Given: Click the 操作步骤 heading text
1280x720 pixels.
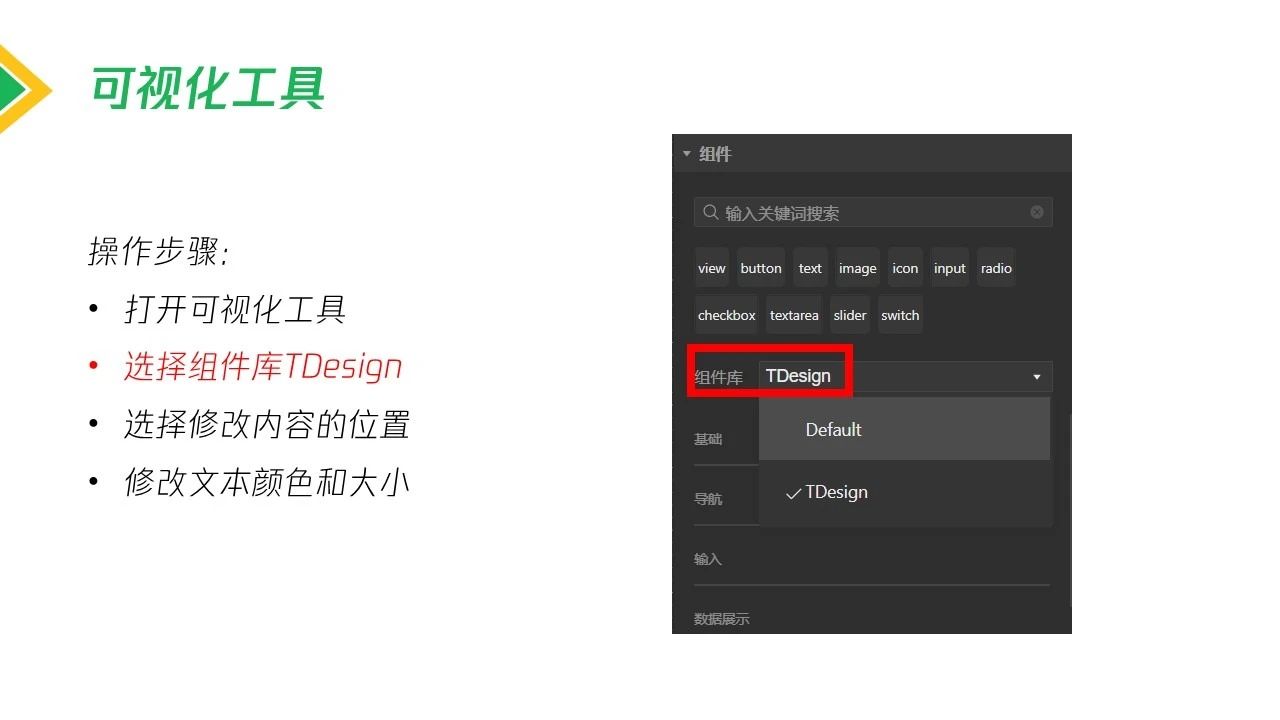Looking at the screenshot, I should click(x=159, y=252).
